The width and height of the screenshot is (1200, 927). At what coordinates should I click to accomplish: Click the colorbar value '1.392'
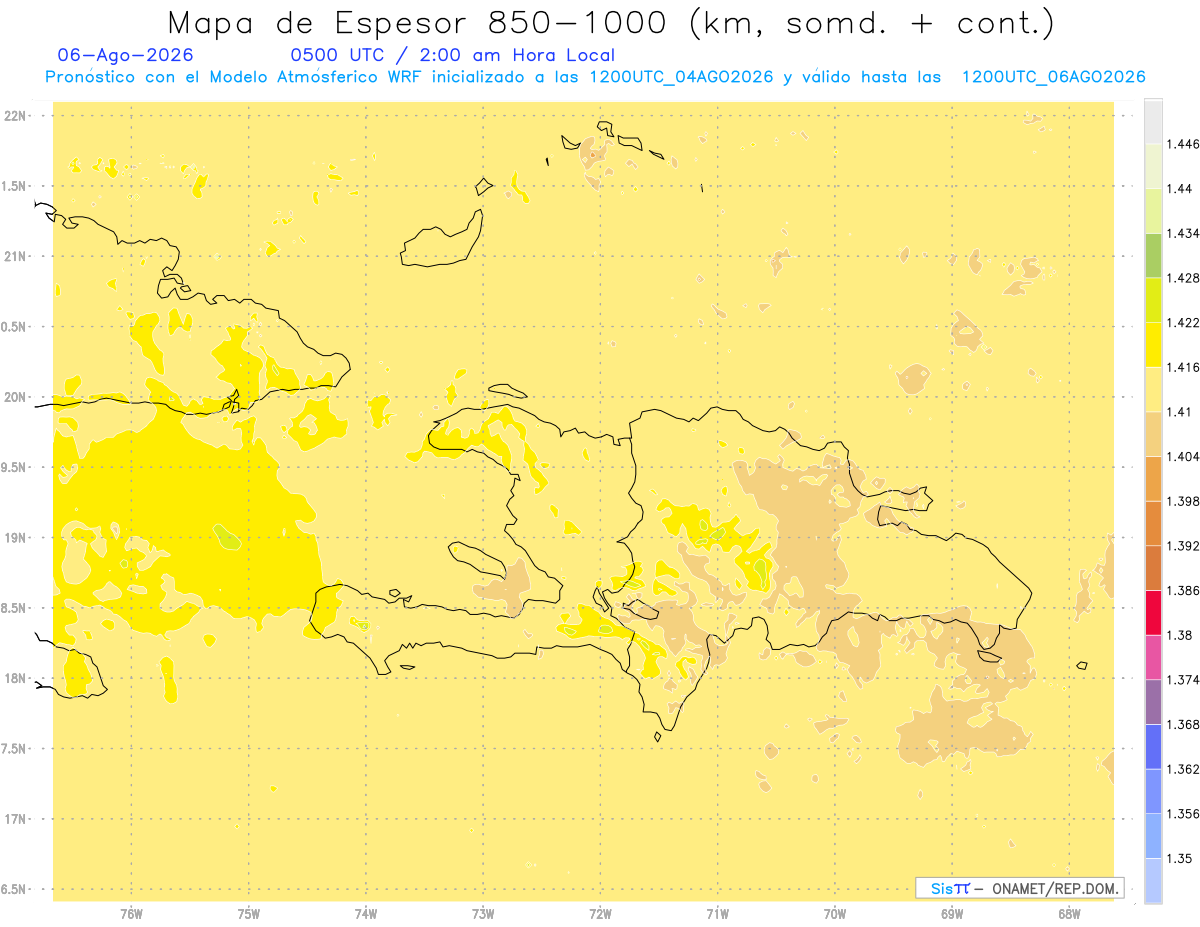point(1182,546)
